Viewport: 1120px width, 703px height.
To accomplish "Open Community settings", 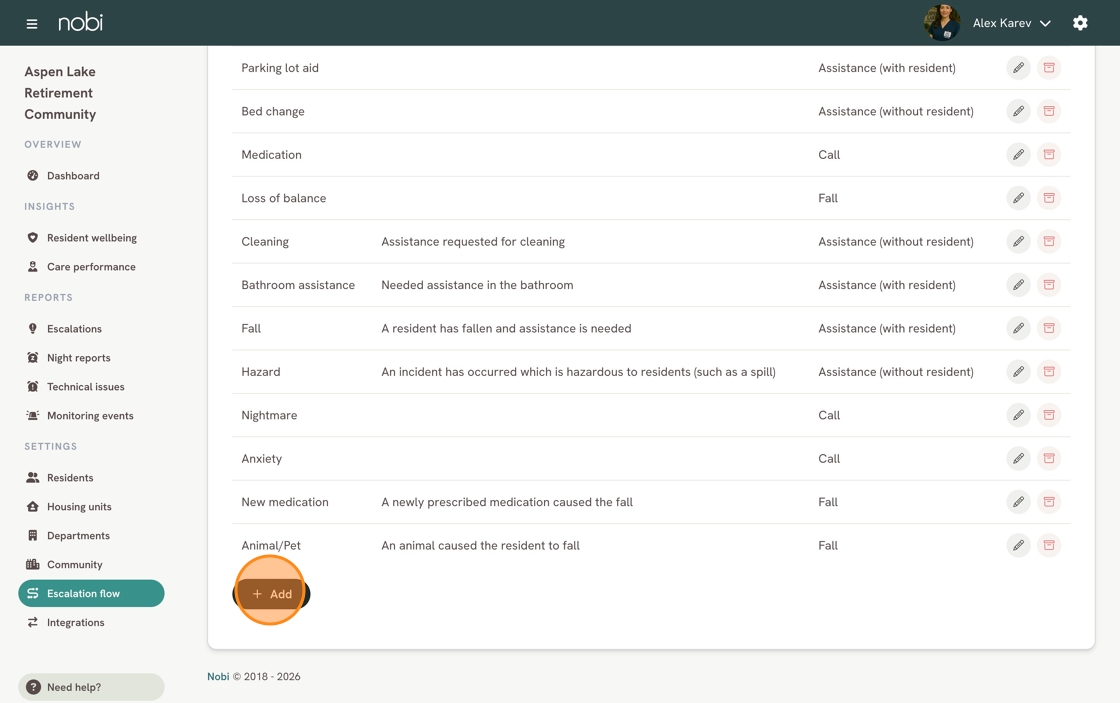I will pos(91,564).
